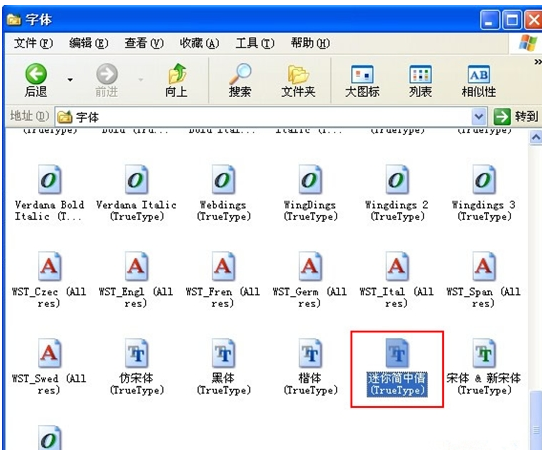This screenshot has height=450, width=542.
Task: Click the label text Wingdings 2 (TrueType)
Action: (x=397, y=210)
